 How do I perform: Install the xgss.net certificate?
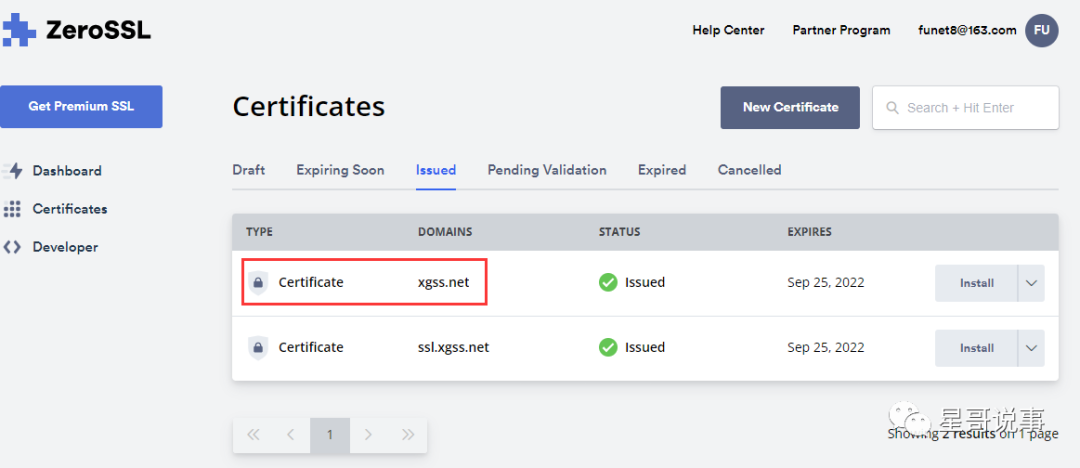tap(976, 283)
